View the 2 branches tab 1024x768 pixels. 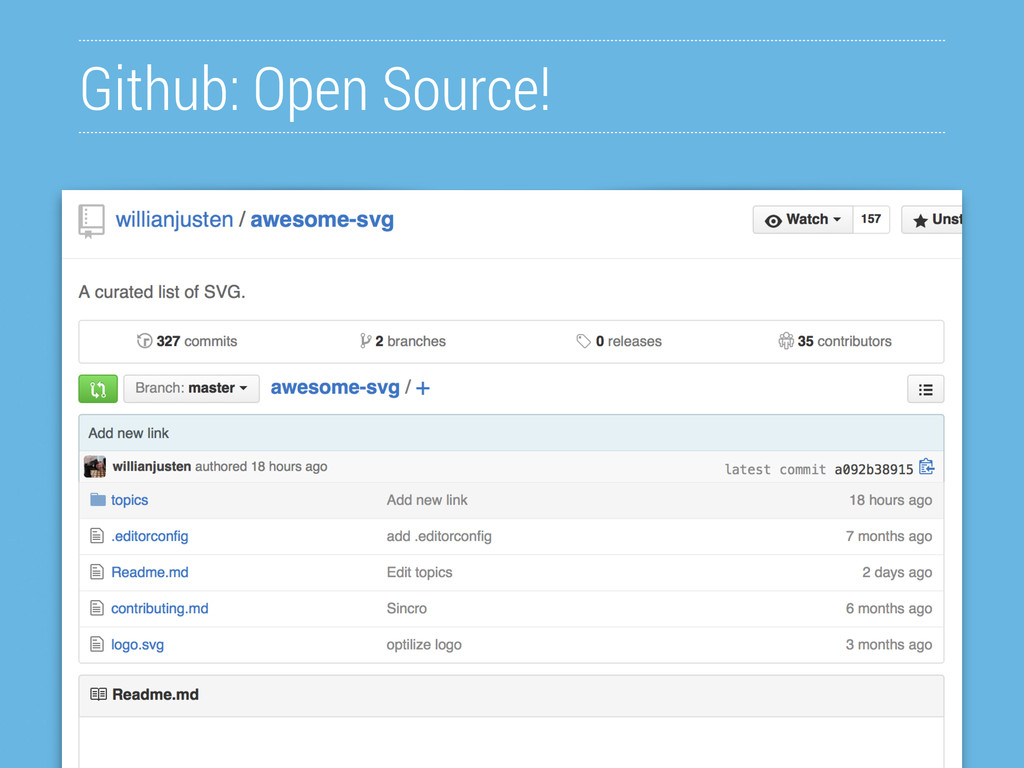click(403, 341)
